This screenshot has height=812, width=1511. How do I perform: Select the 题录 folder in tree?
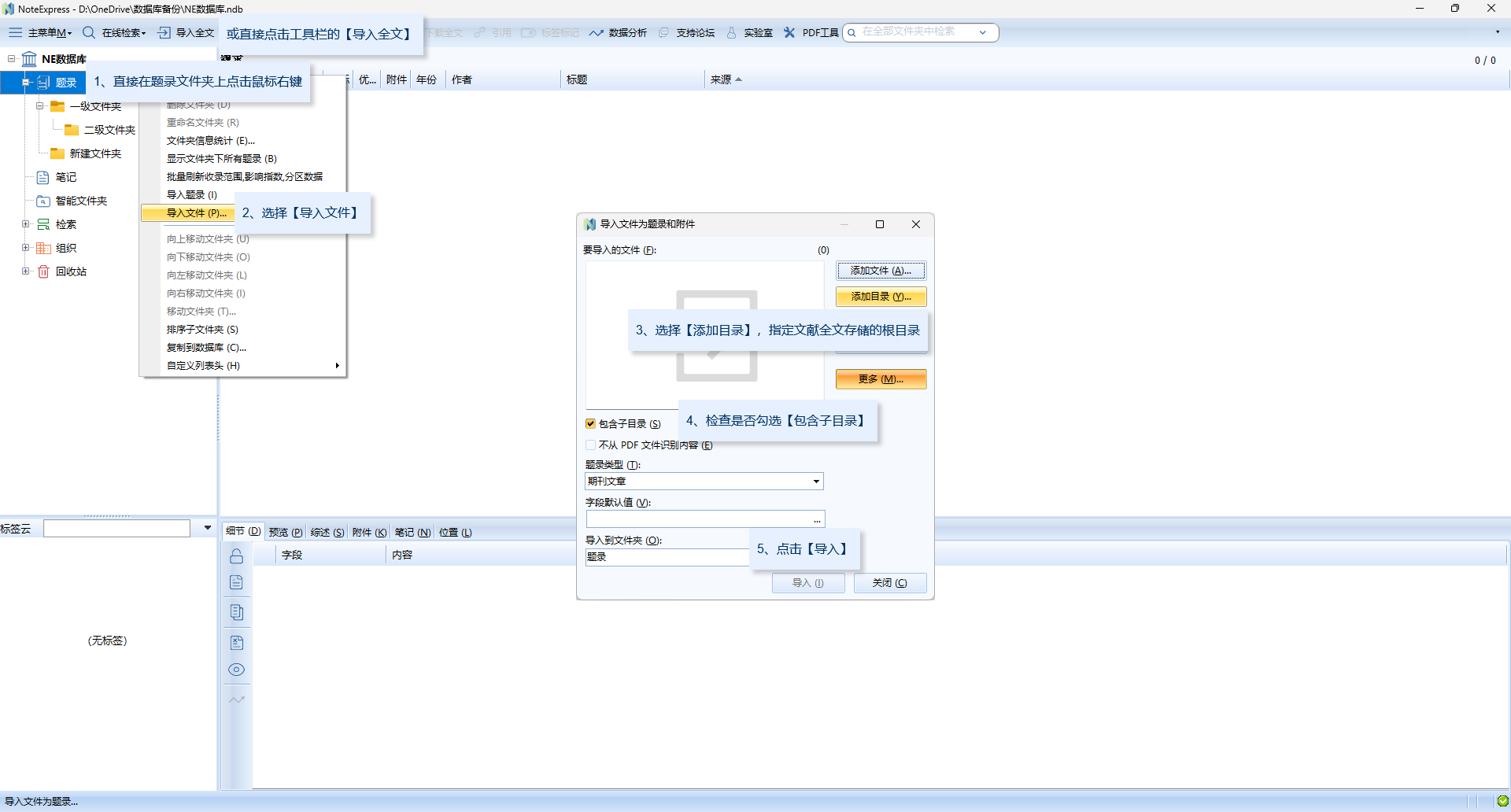66,83
